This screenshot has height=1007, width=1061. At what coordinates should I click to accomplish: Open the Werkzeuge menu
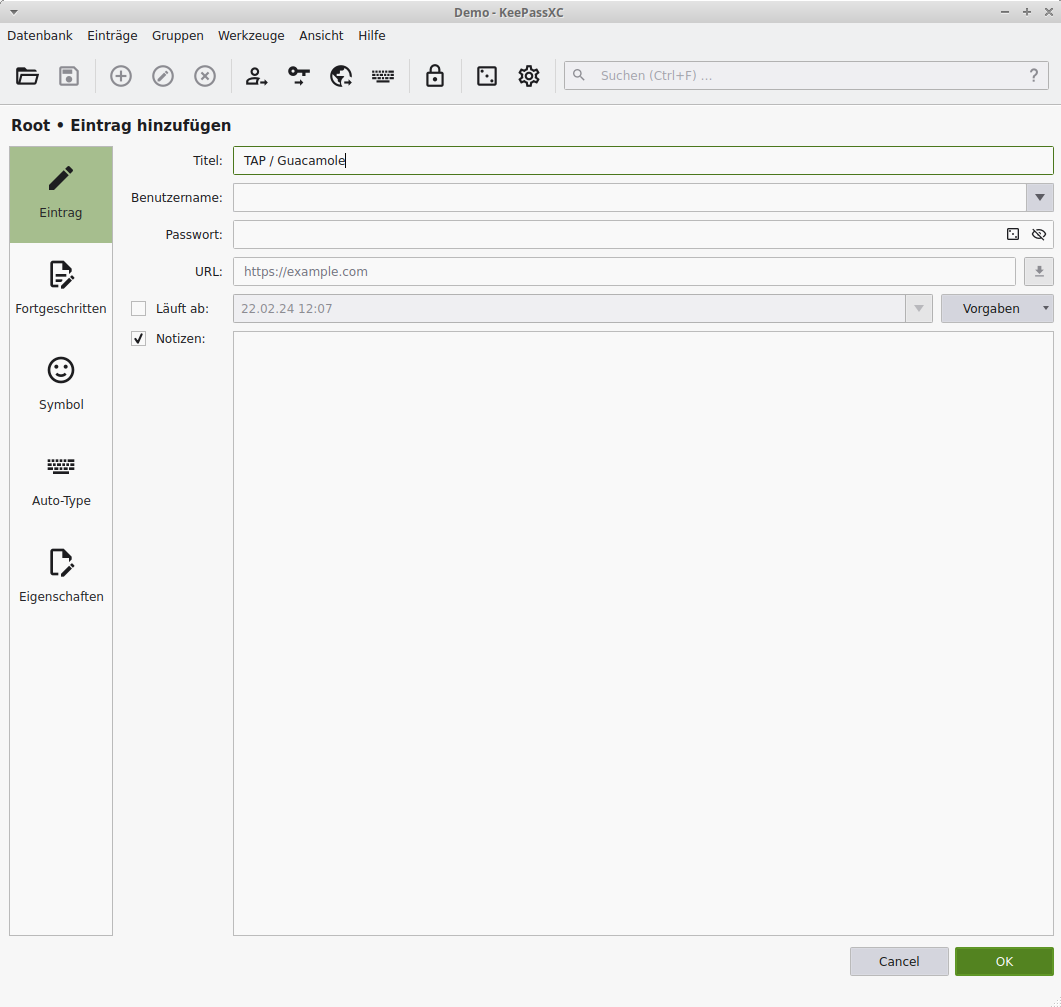point(251,35)
